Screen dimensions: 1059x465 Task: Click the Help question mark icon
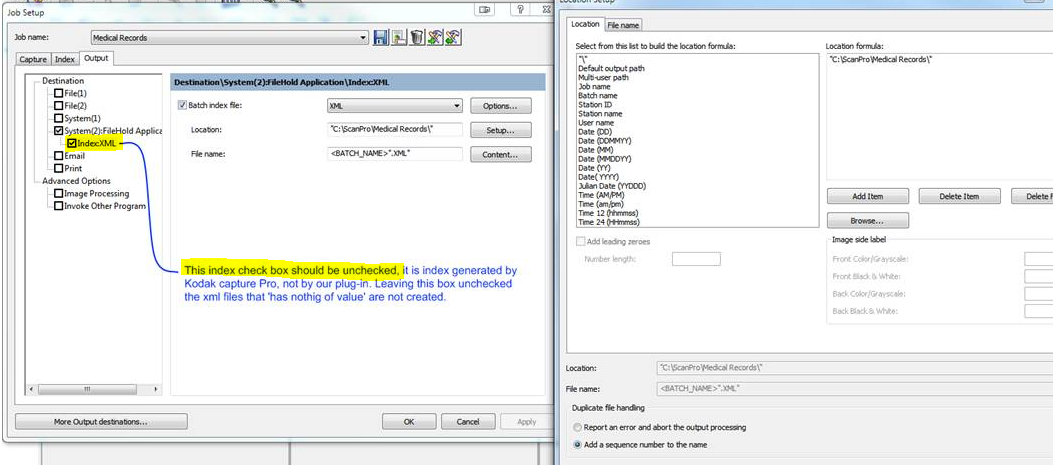tap(520, 9)
